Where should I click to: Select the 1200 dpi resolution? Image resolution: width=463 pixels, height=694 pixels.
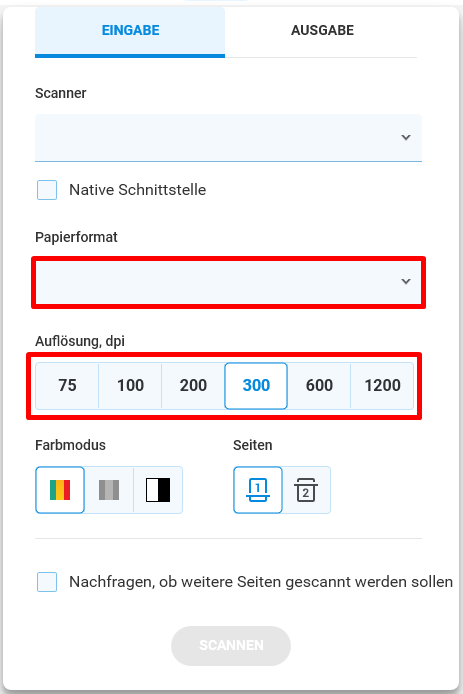[x=382, y=386]
